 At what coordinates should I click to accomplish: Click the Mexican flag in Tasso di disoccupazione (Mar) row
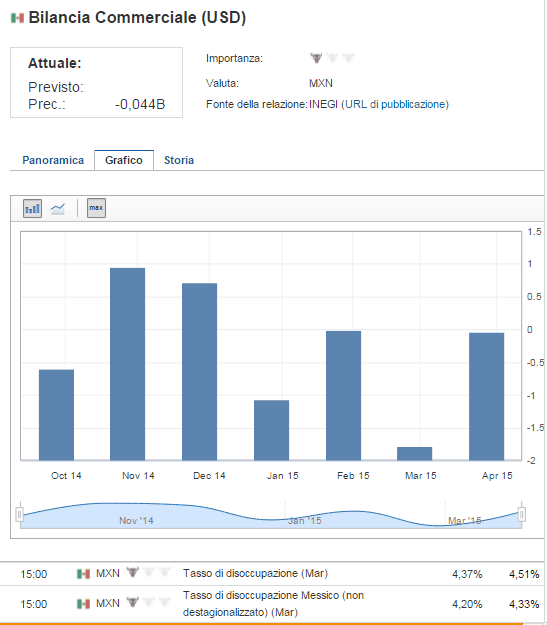(x=83, y=574)
